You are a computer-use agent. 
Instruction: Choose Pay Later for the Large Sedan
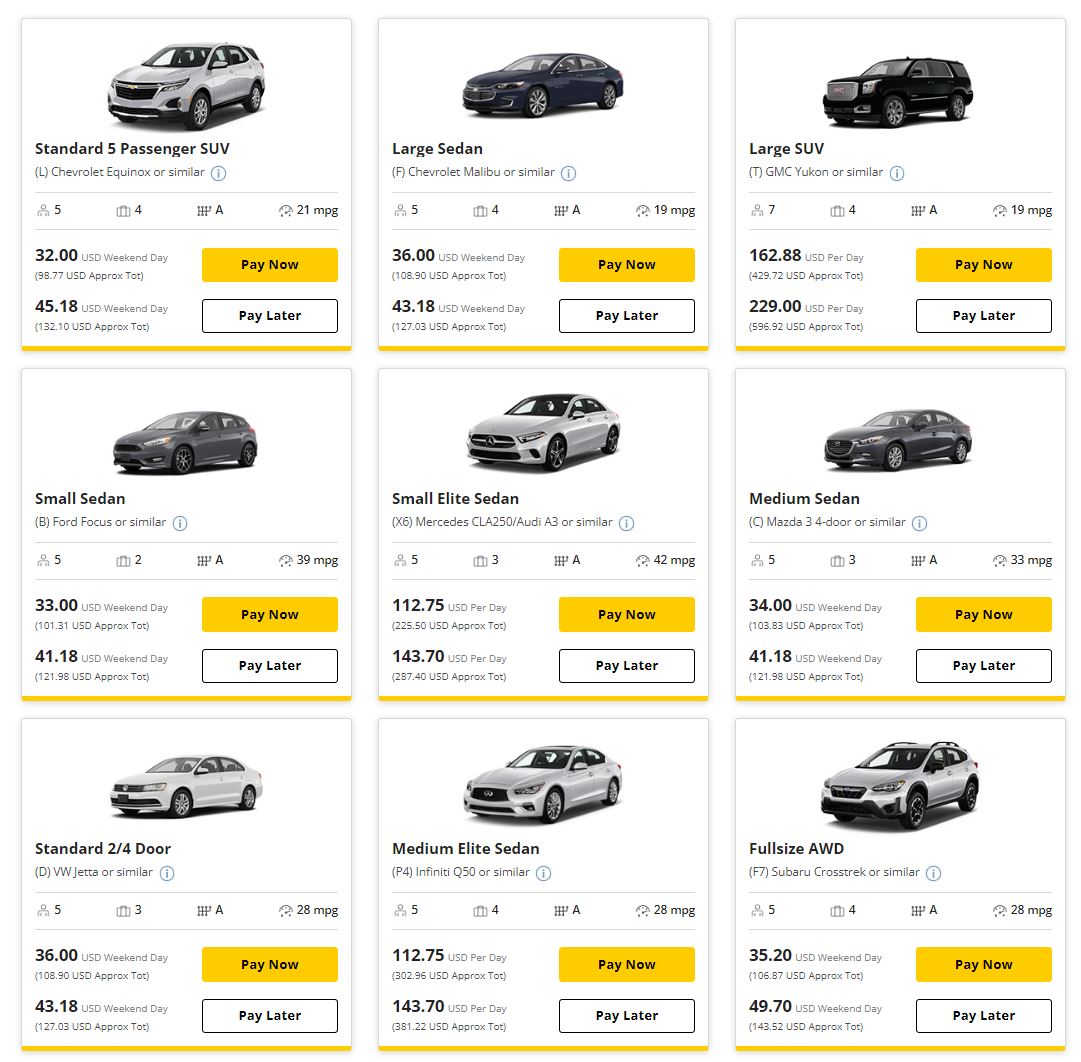[x=626, y=315]
